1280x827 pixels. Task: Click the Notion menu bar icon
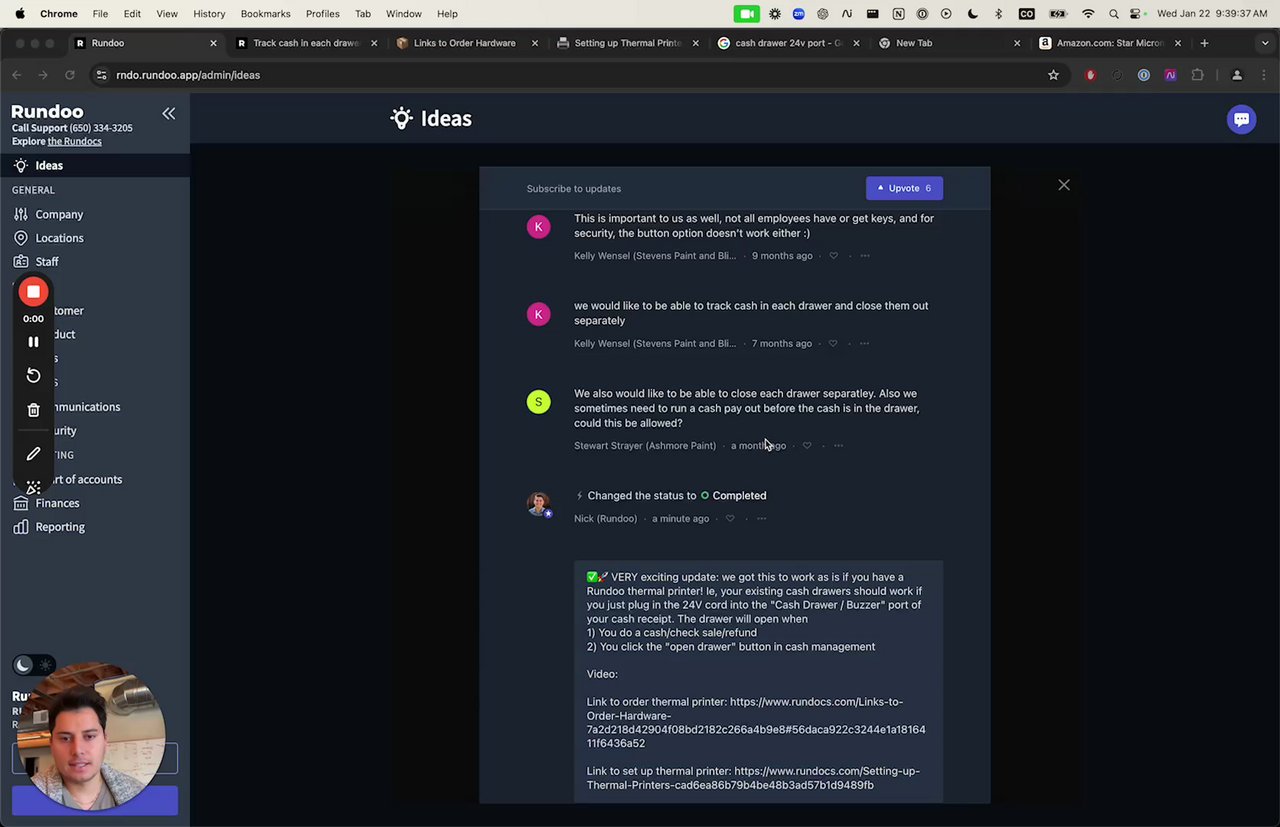897,14
